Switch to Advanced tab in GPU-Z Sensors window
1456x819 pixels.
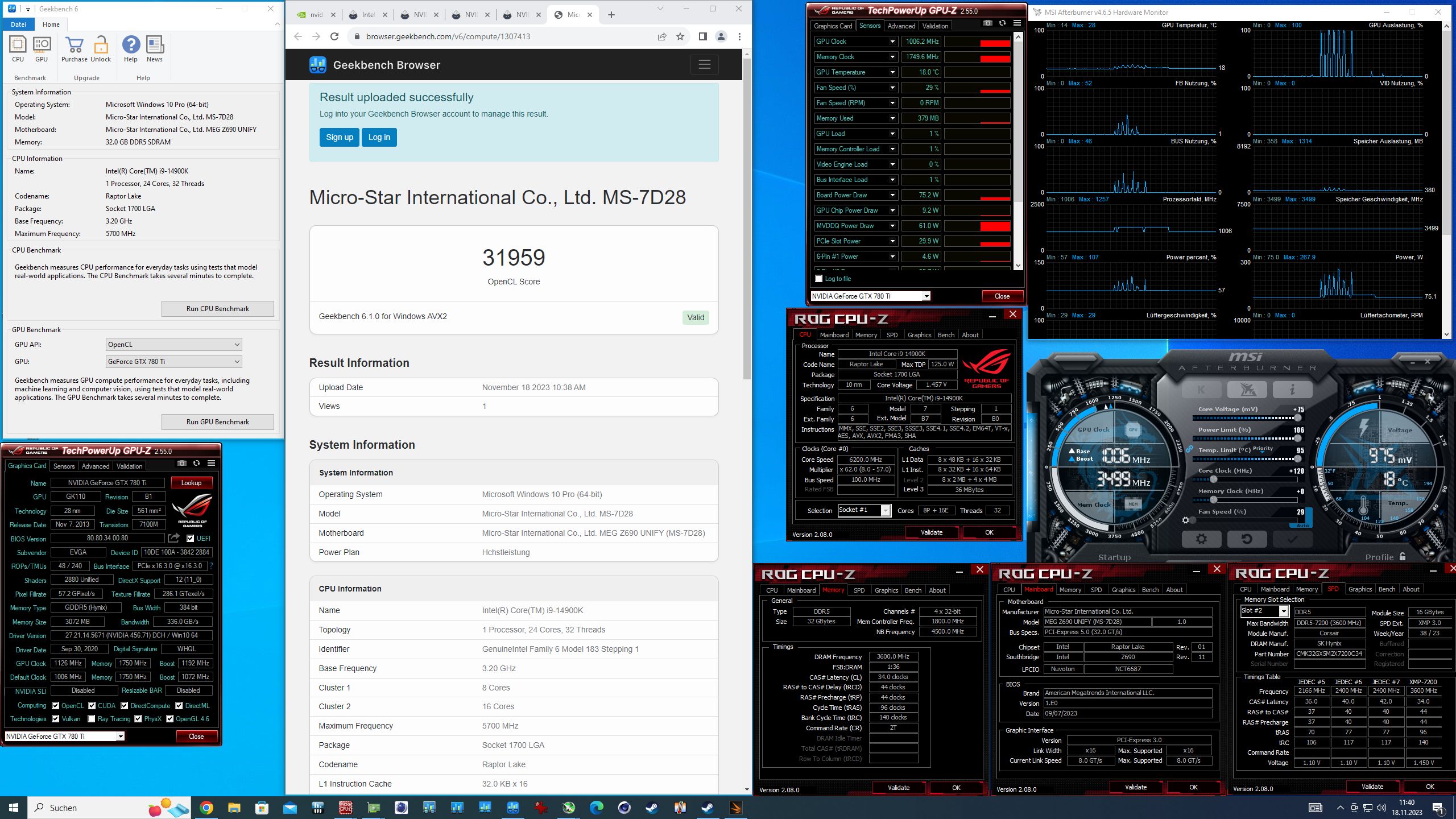(x=901, y=26)
